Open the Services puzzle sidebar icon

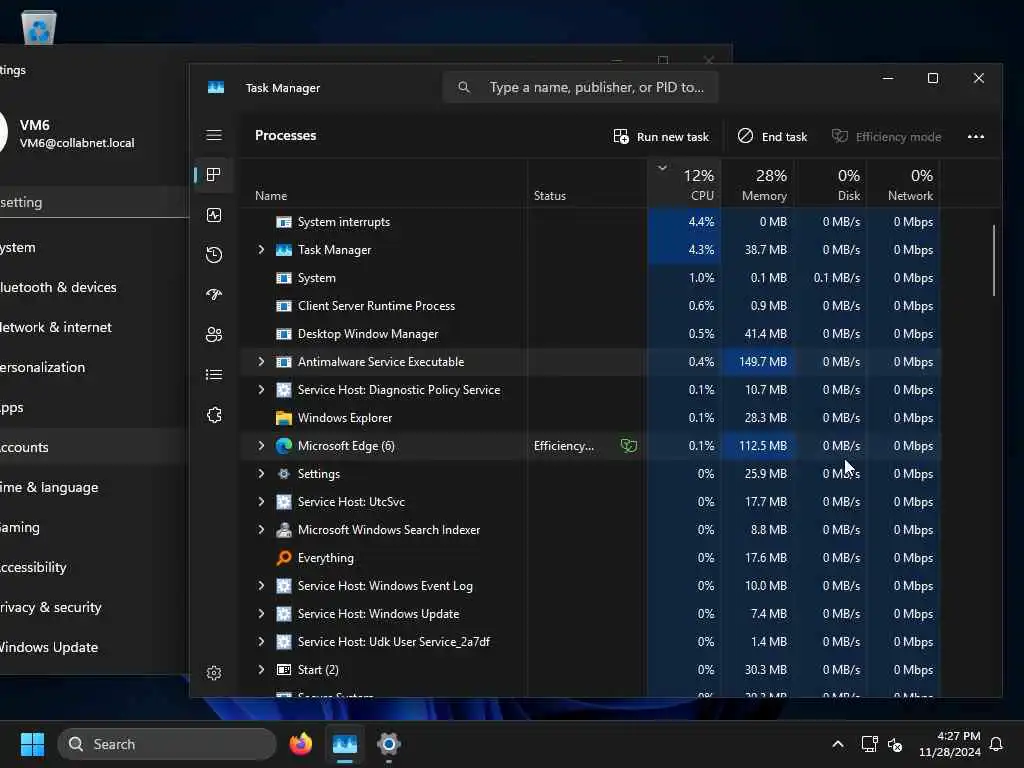[x=214, y=415]
